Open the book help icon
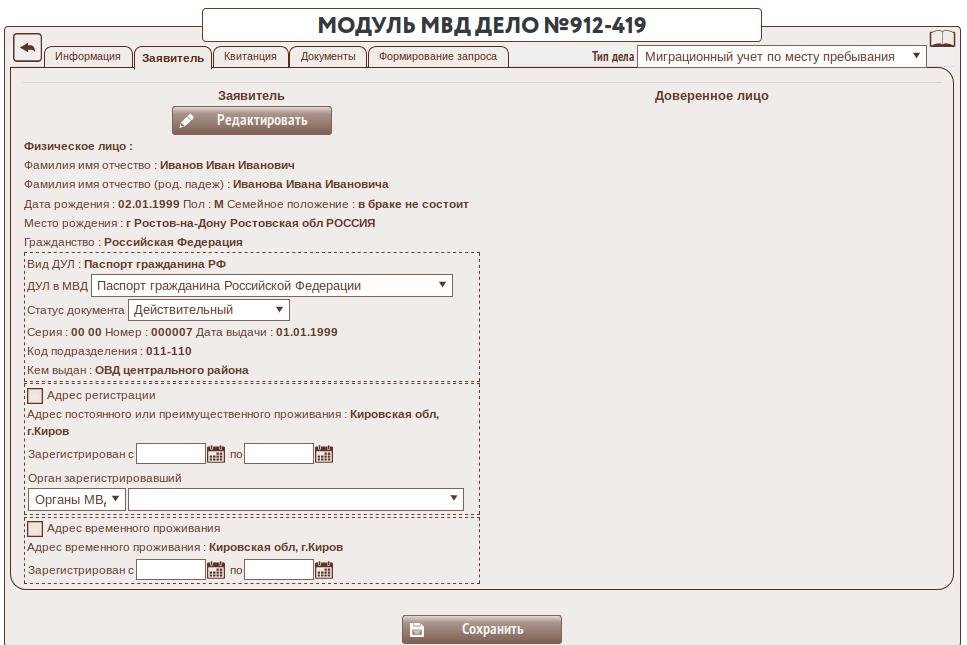This screenshot has width=967, height=645. [942, 40]
